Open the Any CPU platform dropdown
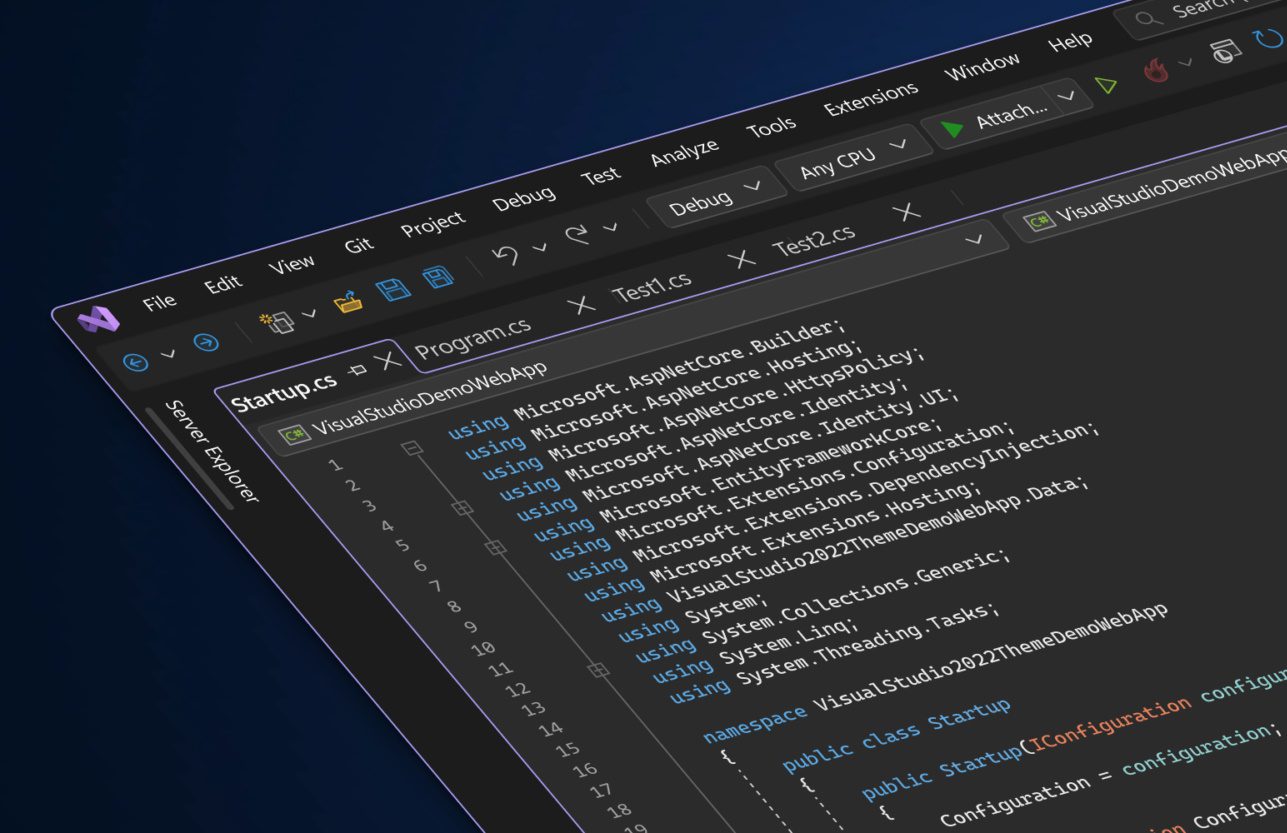Screen dimensions: 1287x833 (853, 156)
